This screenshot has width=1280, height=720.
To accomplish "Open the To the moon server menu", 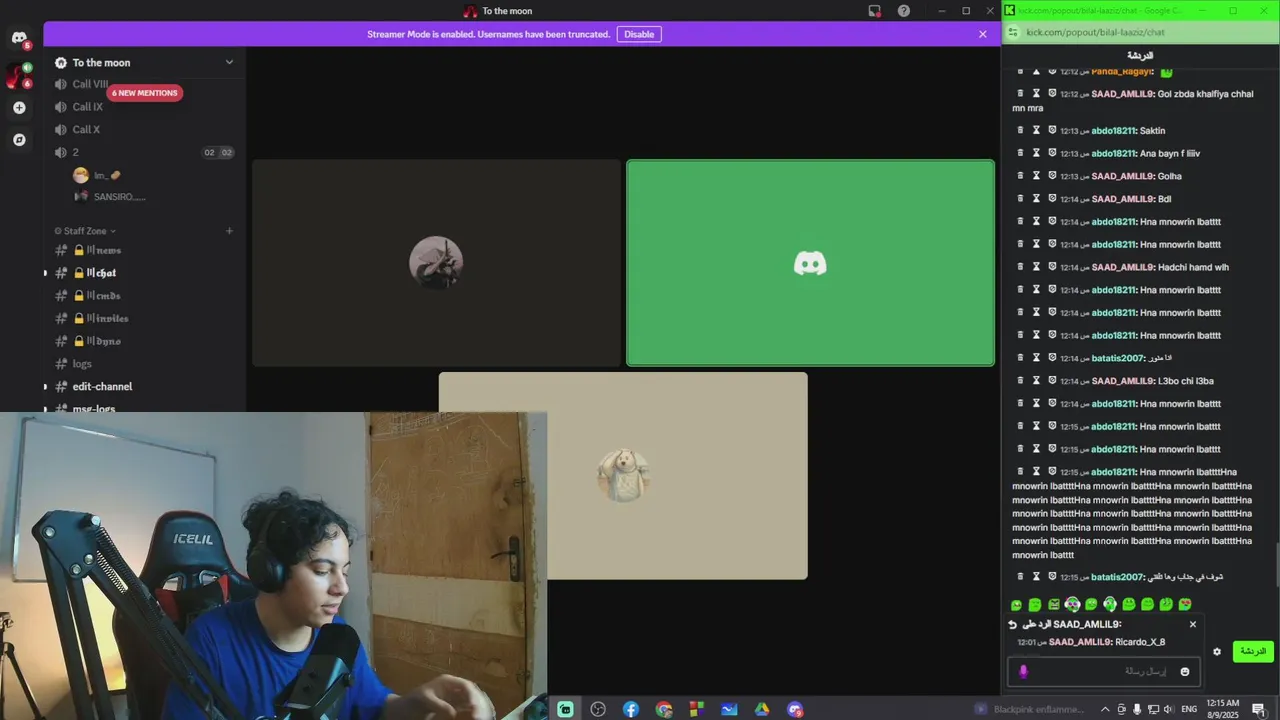I will 144,62.
